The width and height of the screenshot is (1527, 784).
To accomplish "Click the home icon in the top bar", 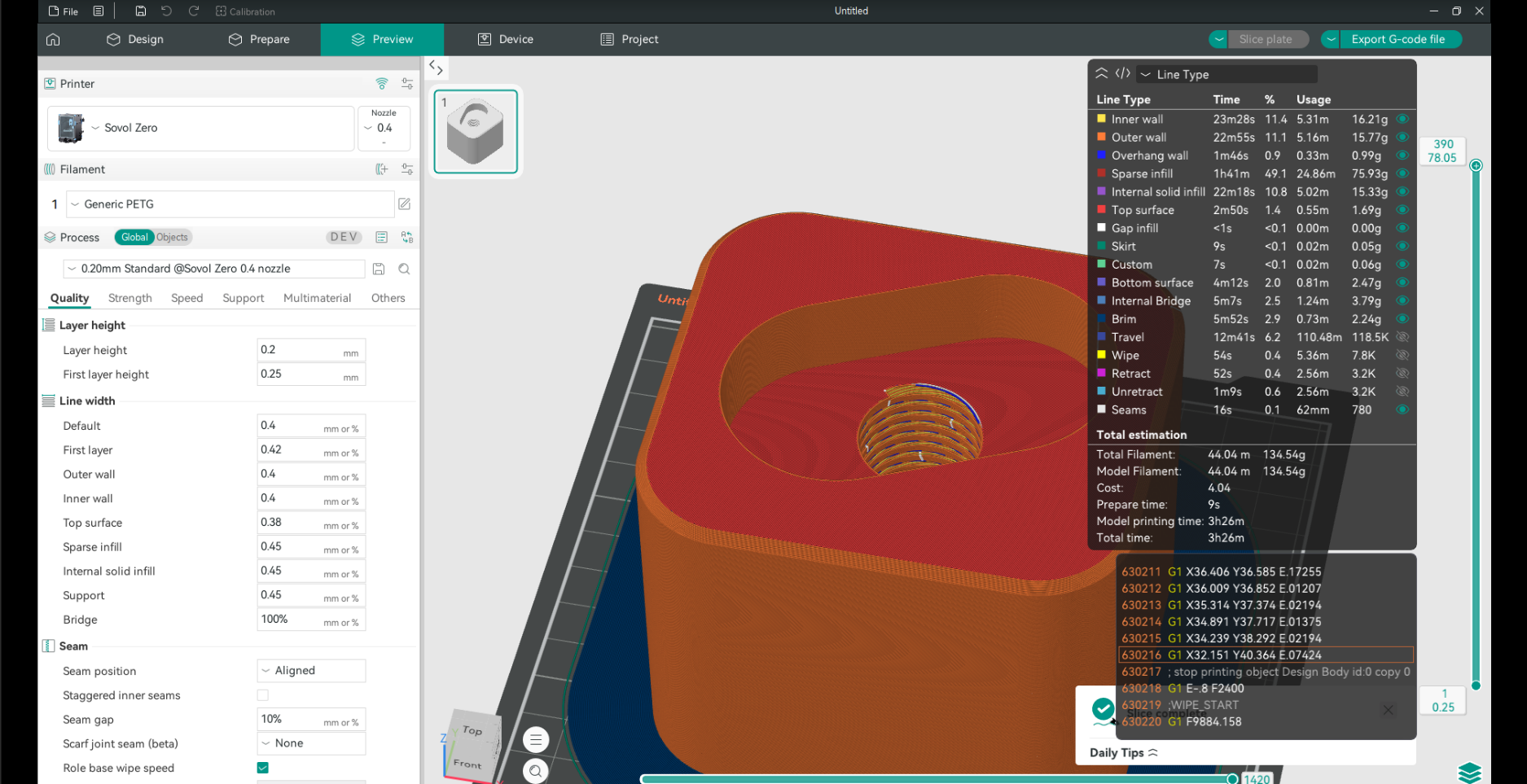I will 53,39.
